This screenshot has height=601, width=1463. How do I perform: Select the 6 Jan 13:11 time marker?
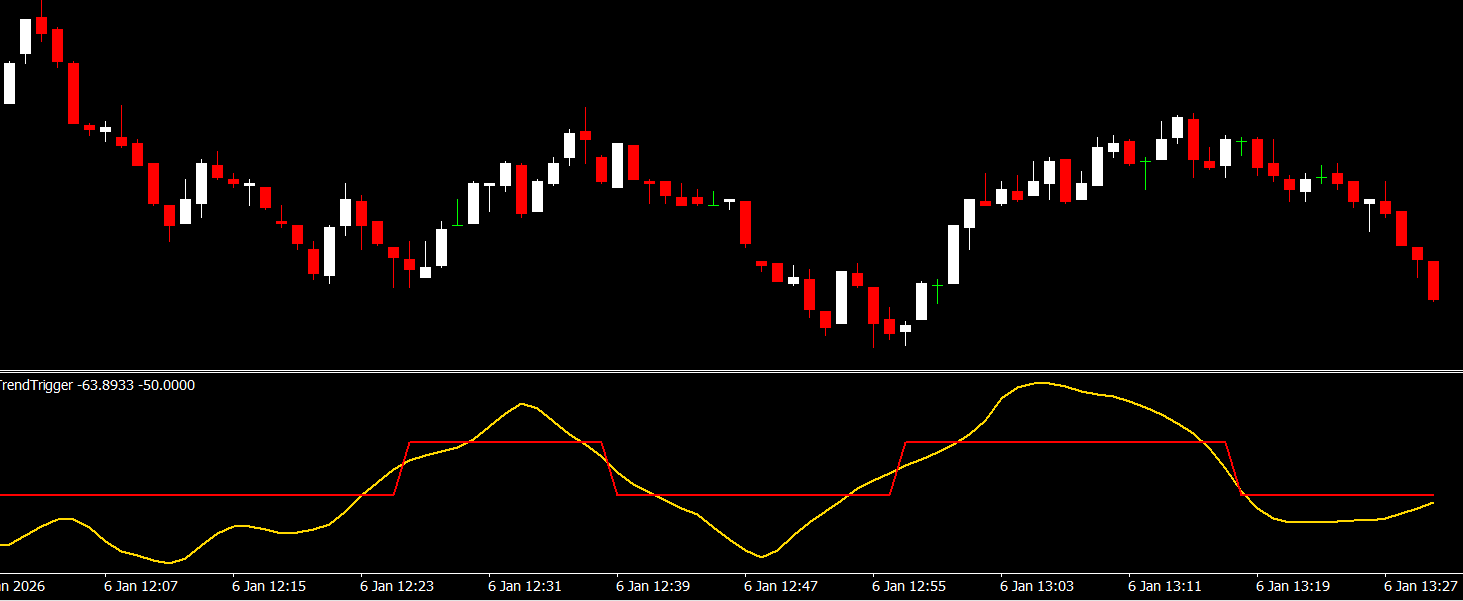[x=1165, y=585]
